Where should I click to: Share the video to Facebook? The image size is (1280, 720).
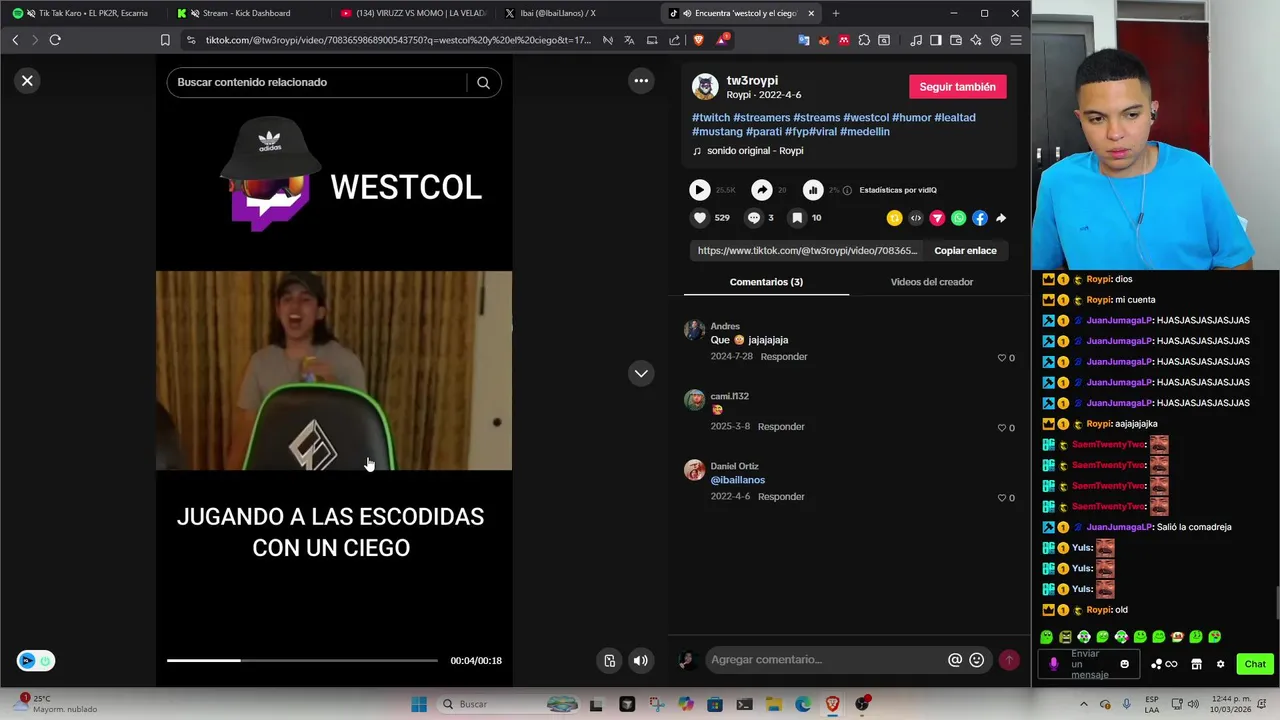click(x=980, y=218)
